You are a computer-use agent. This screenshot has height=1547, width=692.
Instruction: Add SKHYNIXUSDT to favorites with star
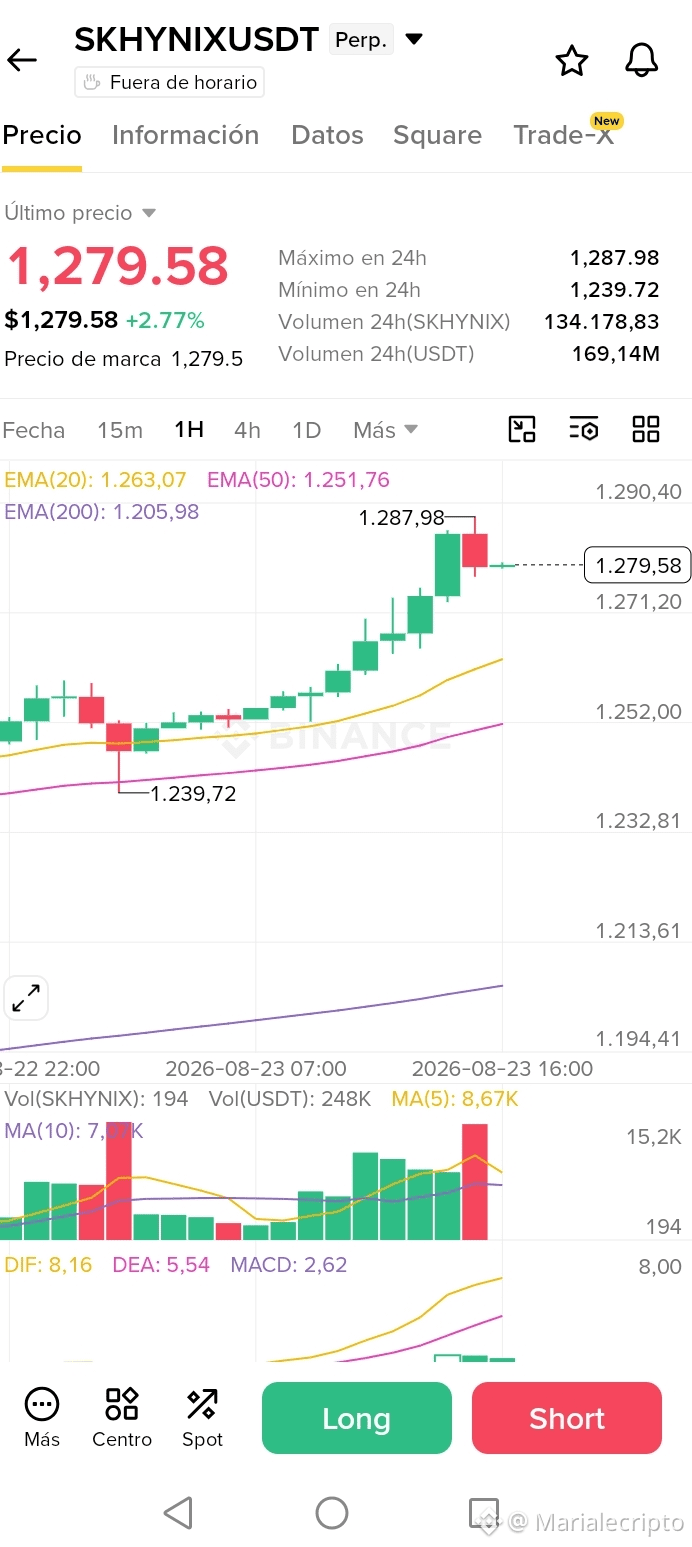572,61
